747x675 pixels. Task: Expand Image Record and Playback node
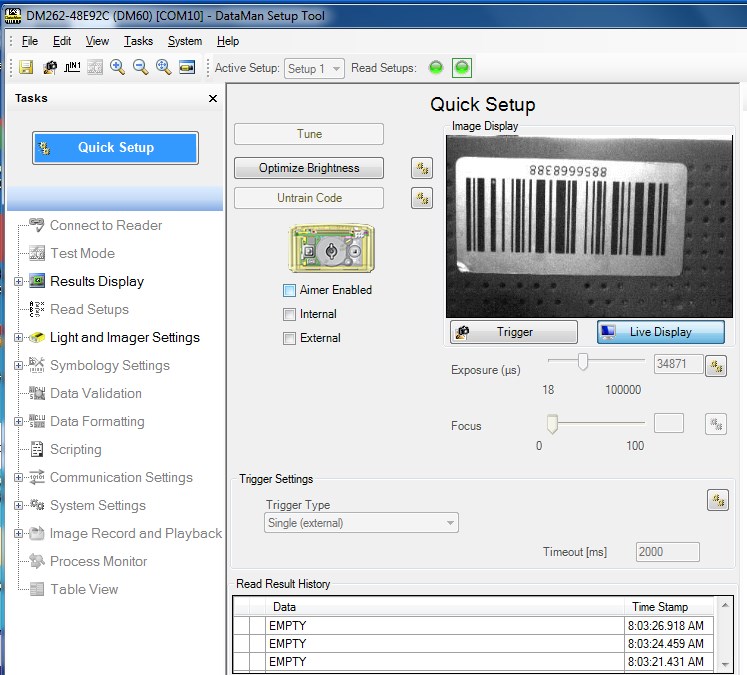(18, 534)
